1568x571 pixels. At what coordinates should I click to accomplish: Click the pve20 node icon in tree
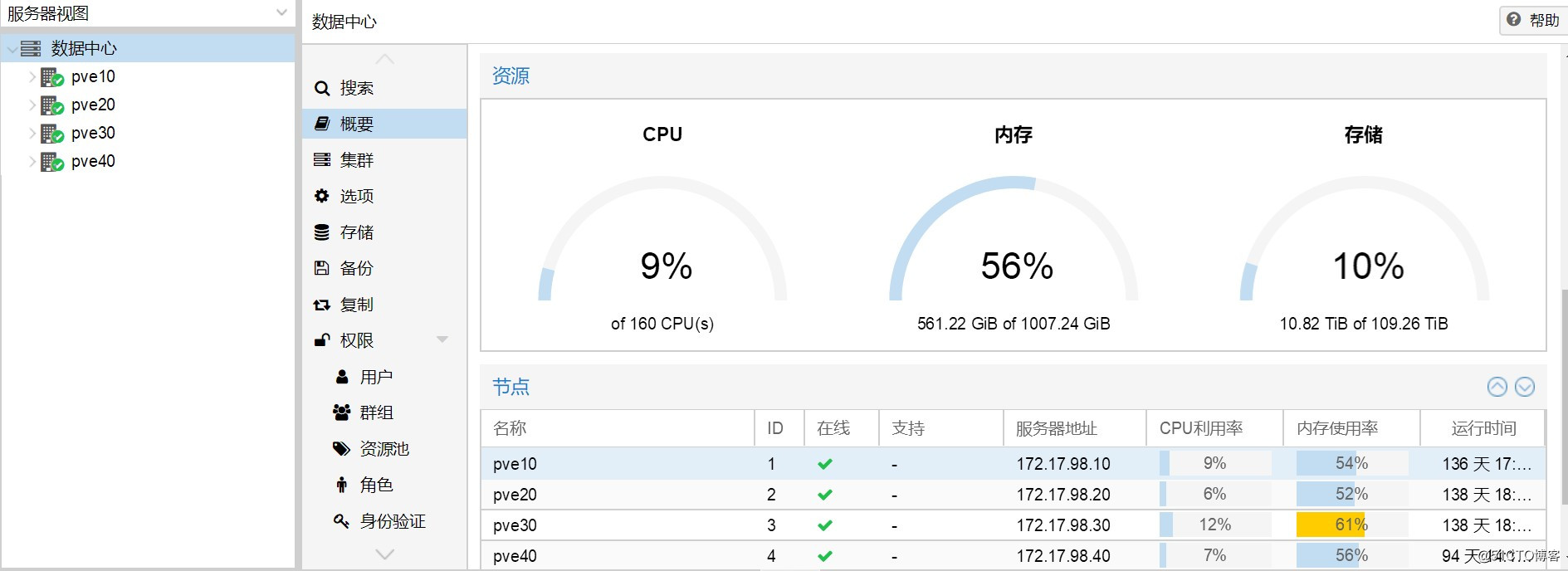click(x=52, y=105)
